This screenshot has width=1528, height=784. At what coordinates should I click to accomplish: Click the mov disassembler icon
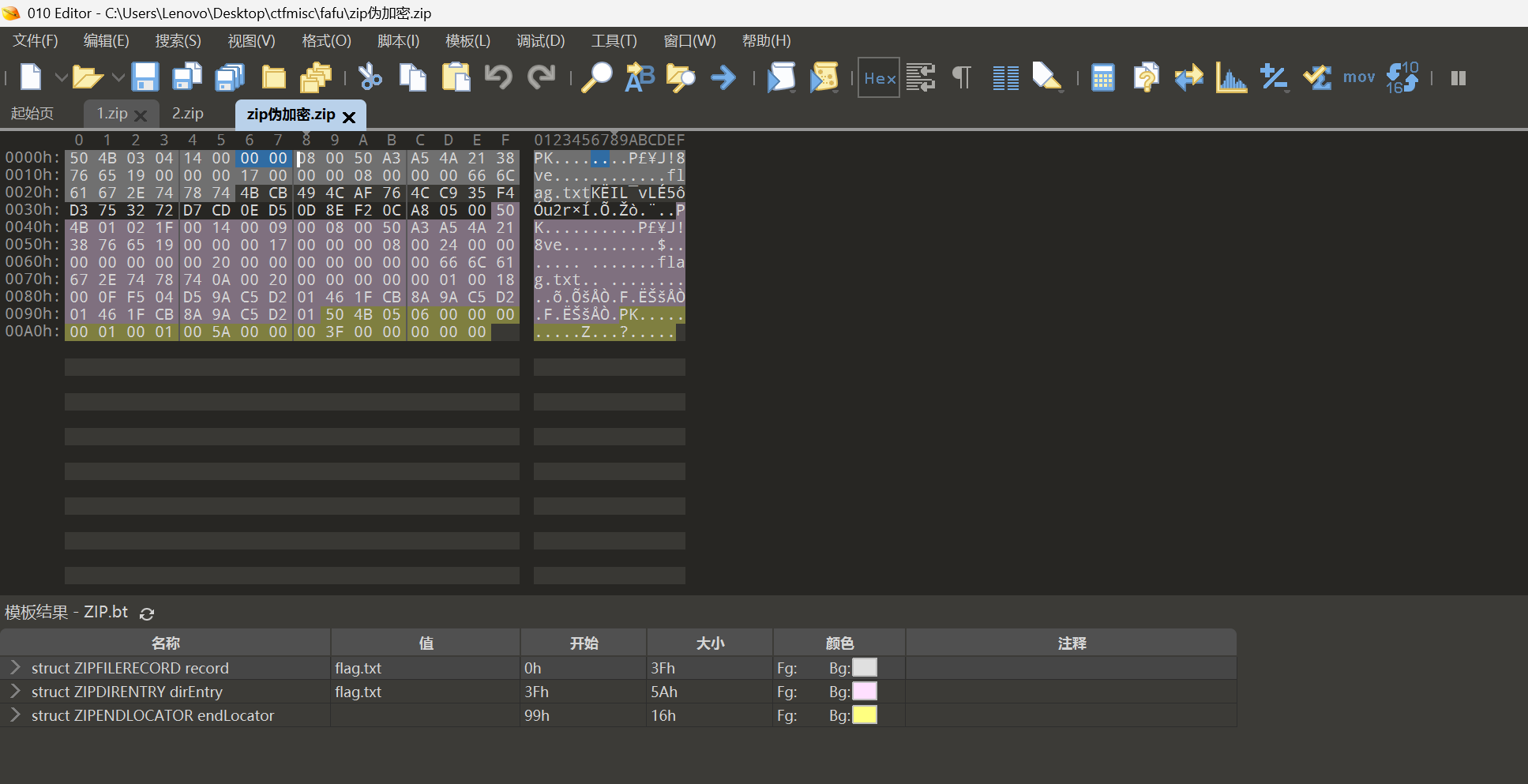coord(1358,77)
